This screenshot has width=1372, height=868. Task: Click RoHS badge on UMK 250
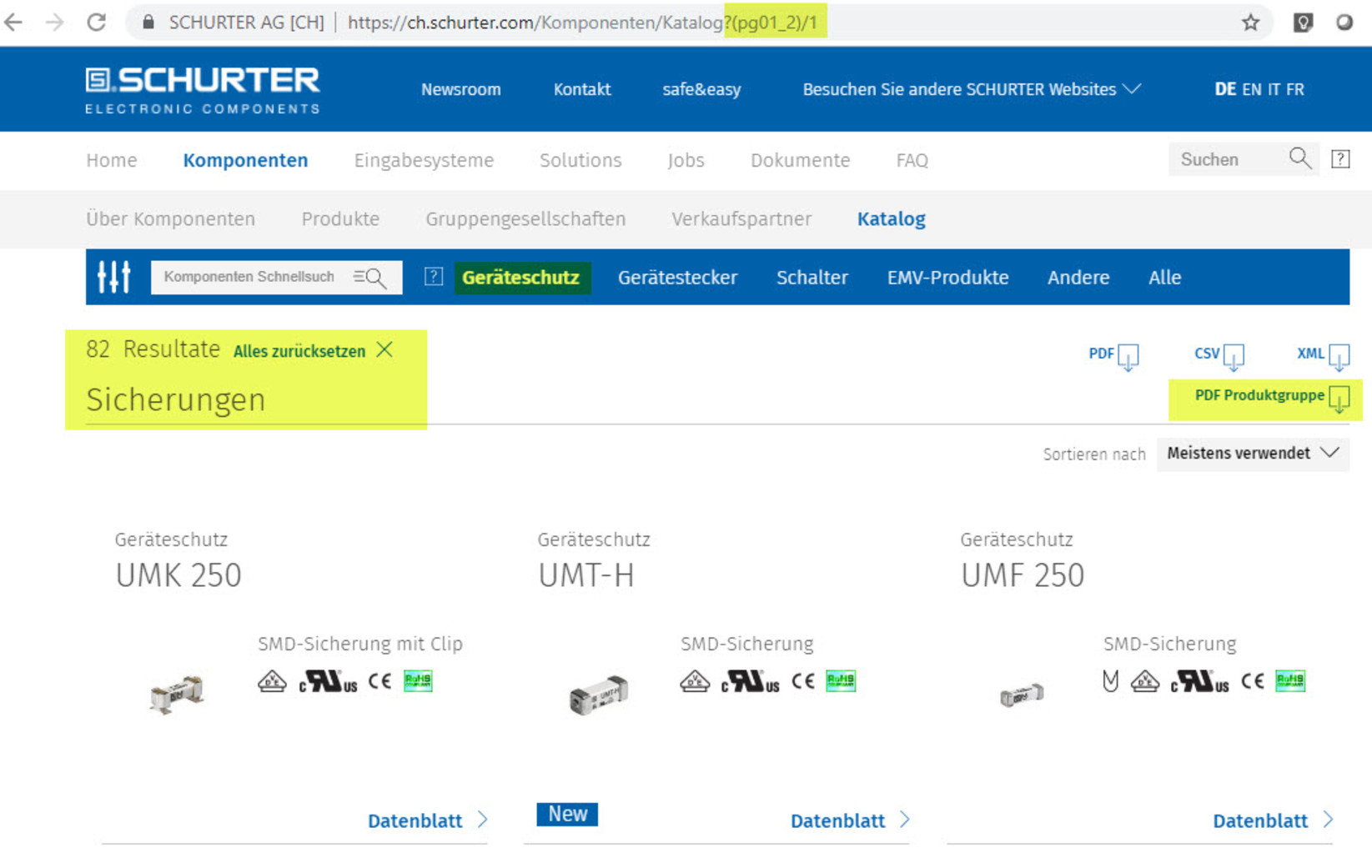click(x=418, y=681)
